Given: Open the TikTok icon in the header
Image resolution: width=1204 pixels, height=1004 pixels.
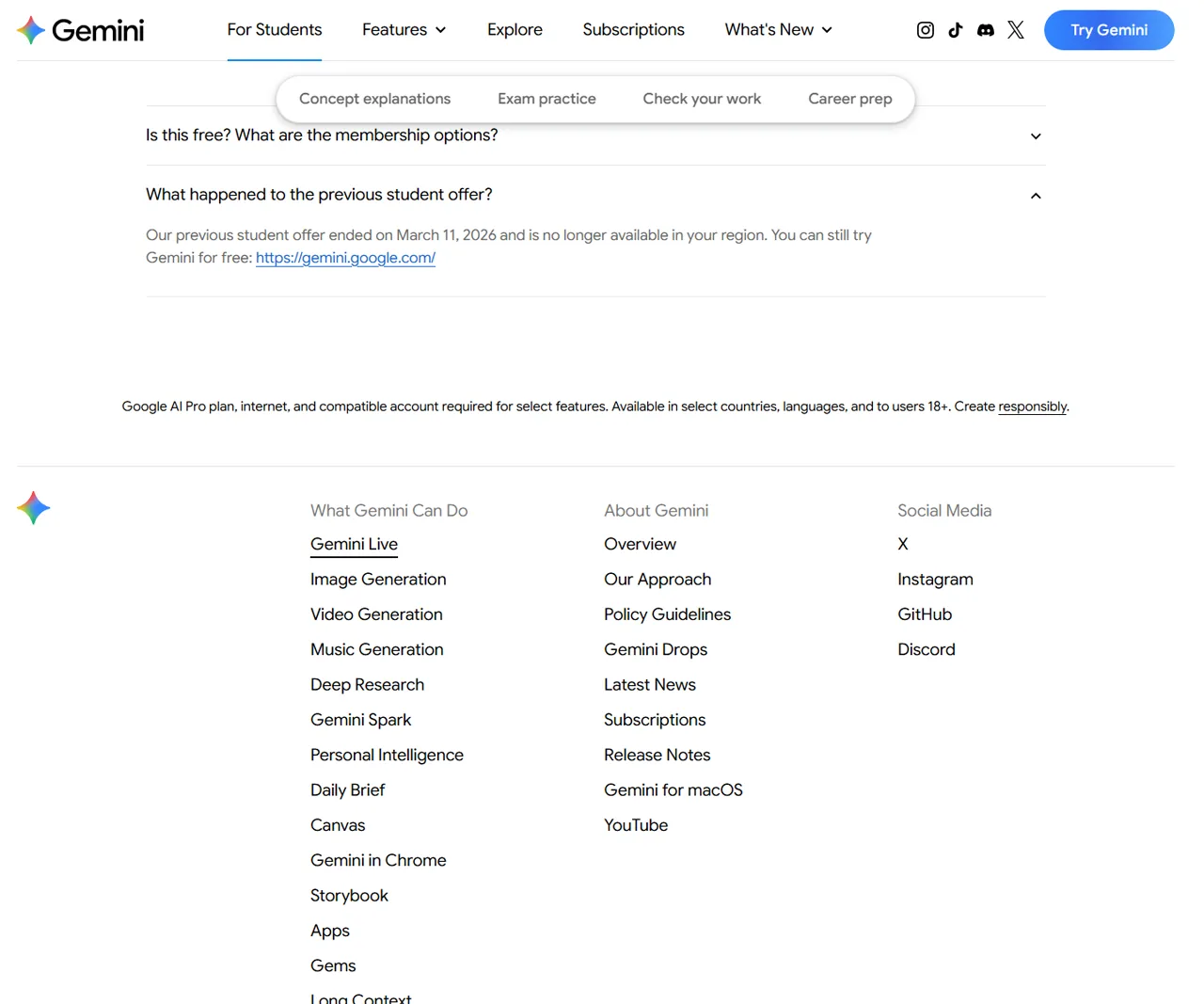Looking at the screenshot, I should pos(956,30).
